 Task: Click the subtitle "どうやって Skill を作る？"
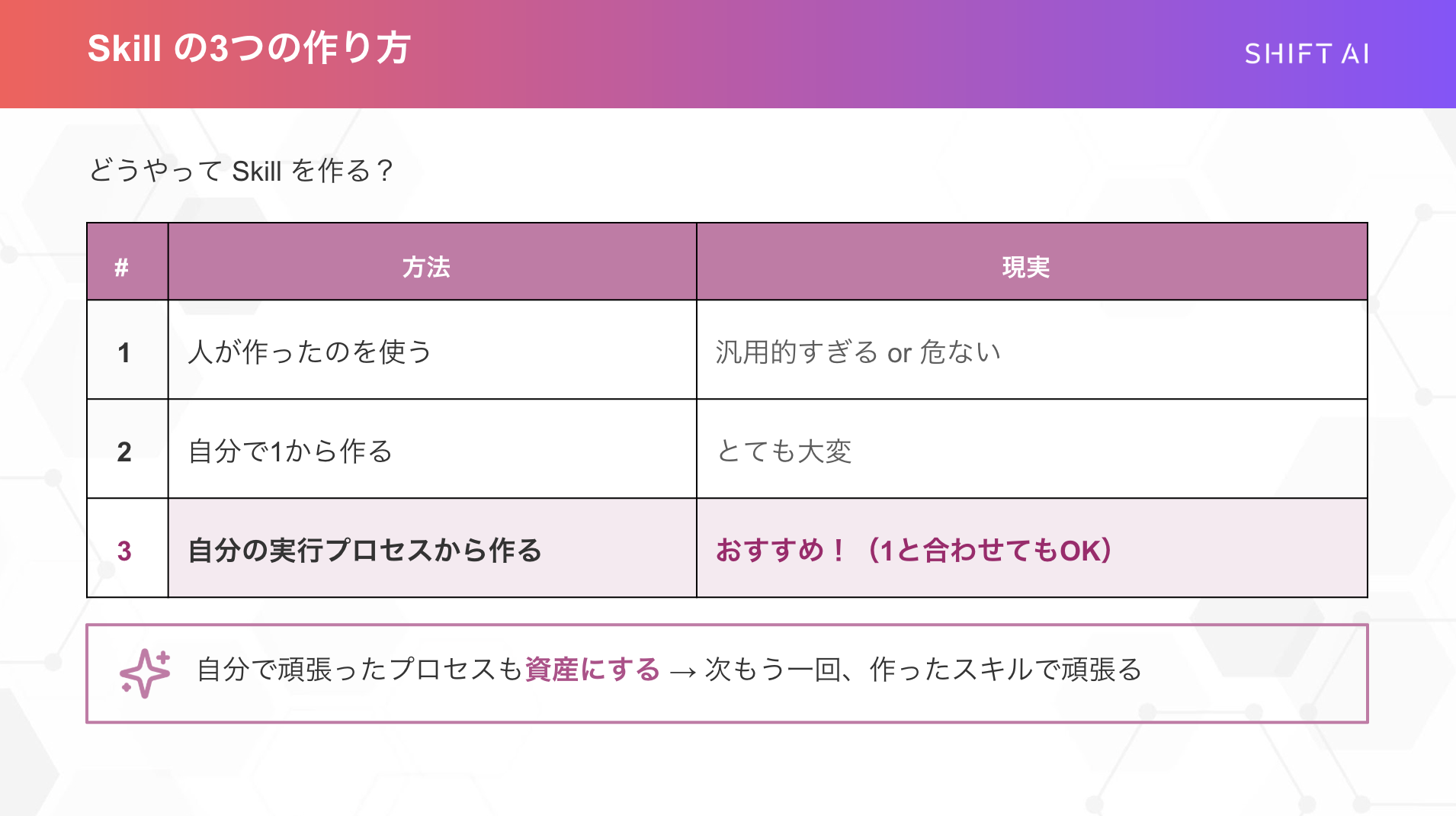click(x=241, y=171)
